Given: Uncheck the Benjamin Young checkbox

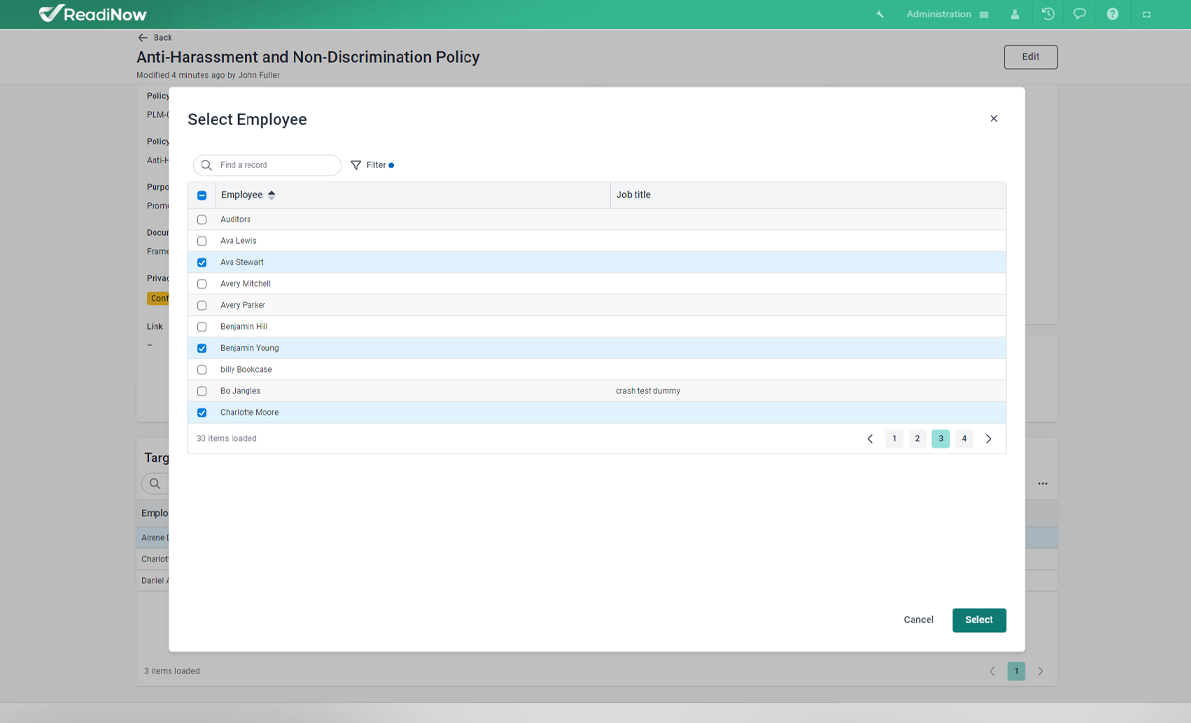Looking at the screenshot, I should [x=202, y=348].
